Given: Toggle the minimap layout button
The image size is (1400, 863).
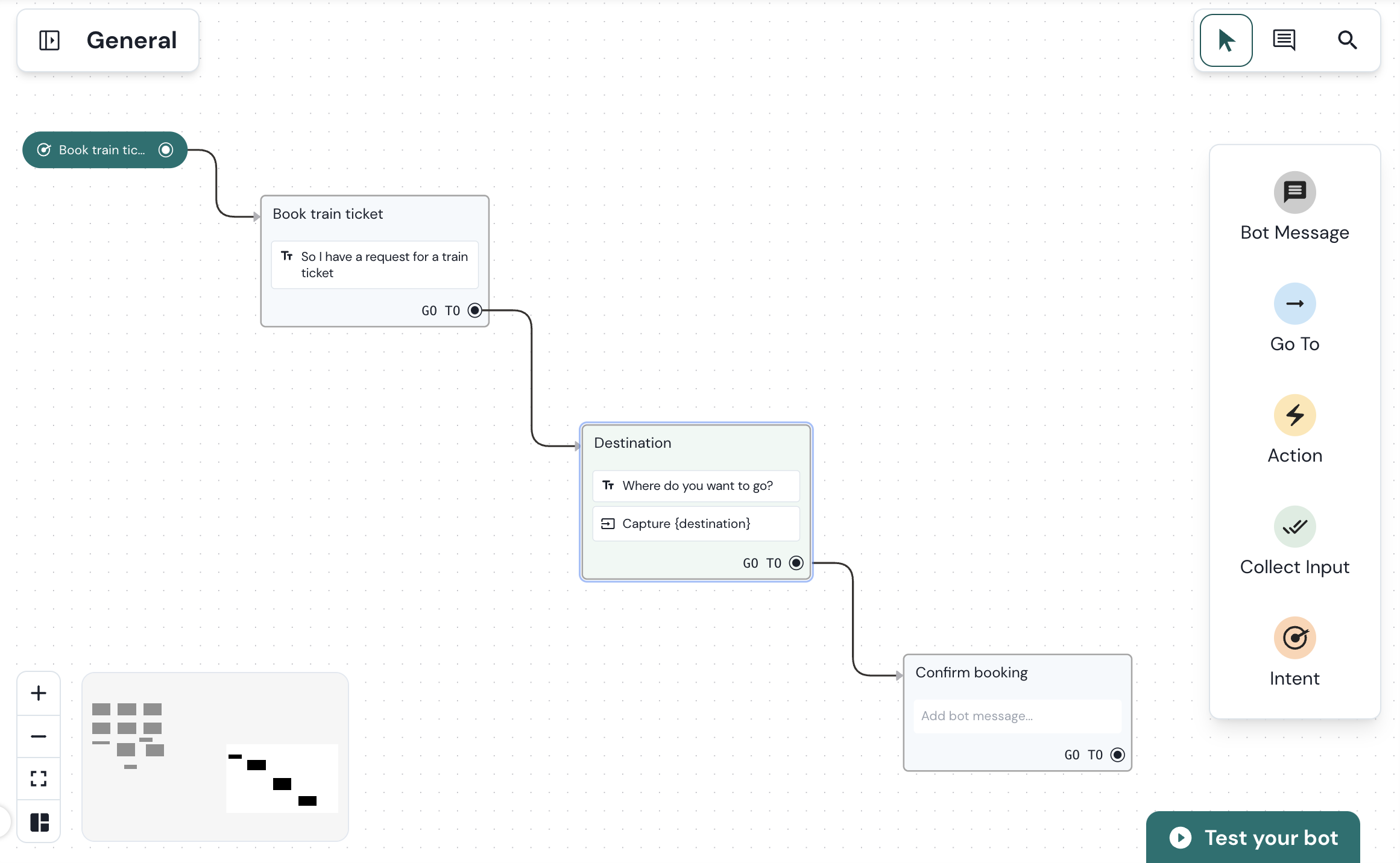Looking at the screenshot, I should (39, 822).
